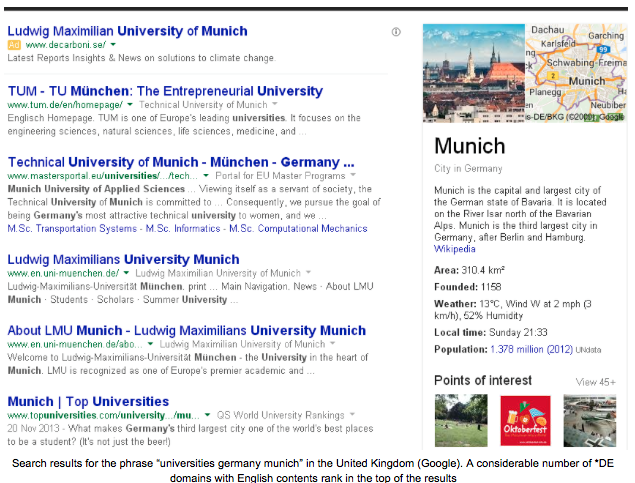Click 'City in Germany' subtitle
Viewport: 635px width, 483px height.
(x=468, y=169)
